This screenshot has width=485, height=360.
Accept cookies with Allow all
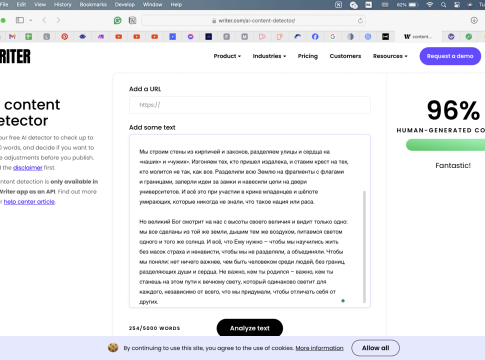click(375, 348)
